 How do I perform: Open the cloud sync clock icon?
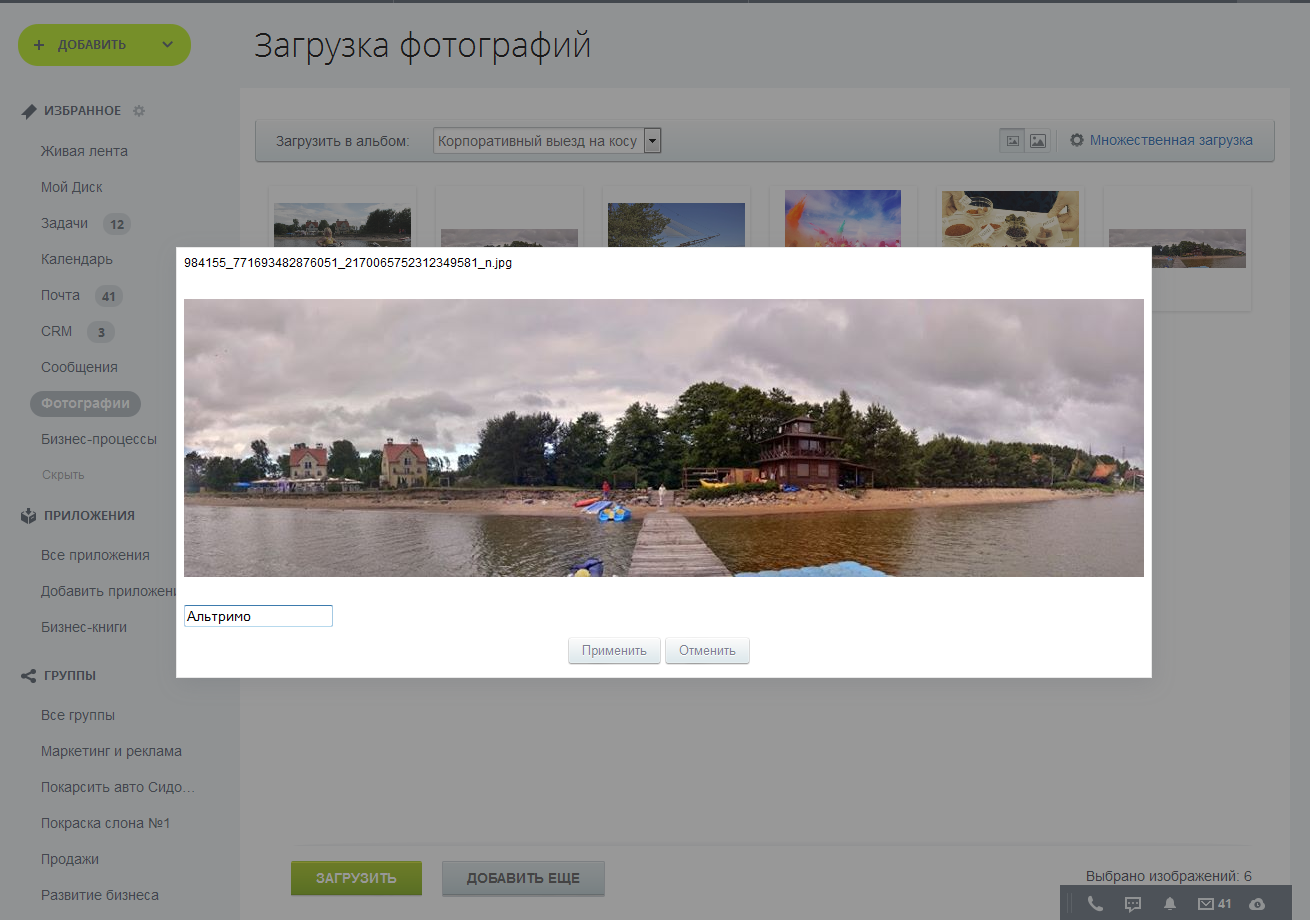click(1258, 904)
